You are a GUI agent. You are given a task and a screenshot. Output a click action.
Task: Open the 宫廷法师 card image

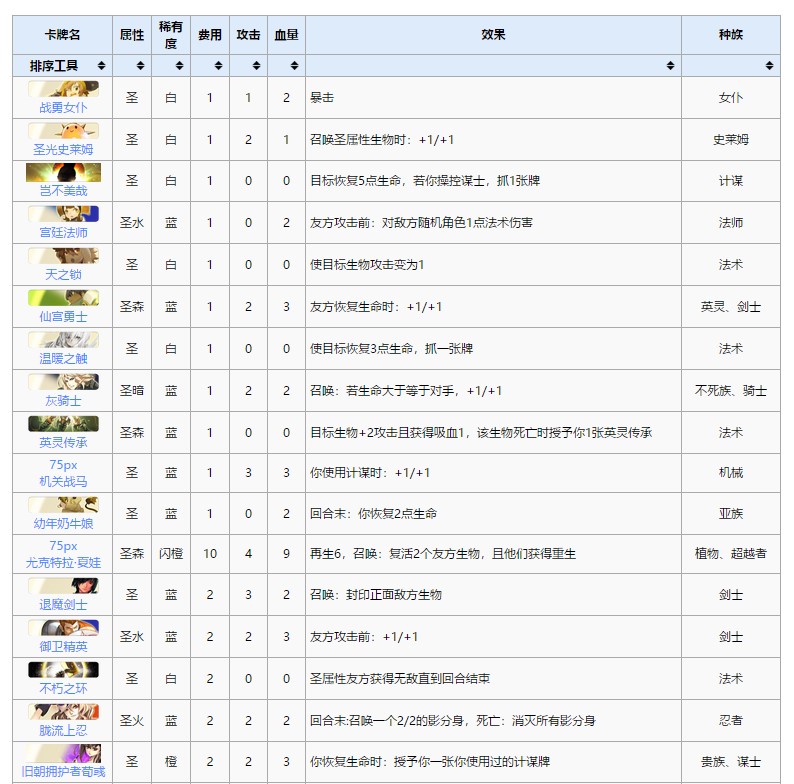click(x=63, y=214)
